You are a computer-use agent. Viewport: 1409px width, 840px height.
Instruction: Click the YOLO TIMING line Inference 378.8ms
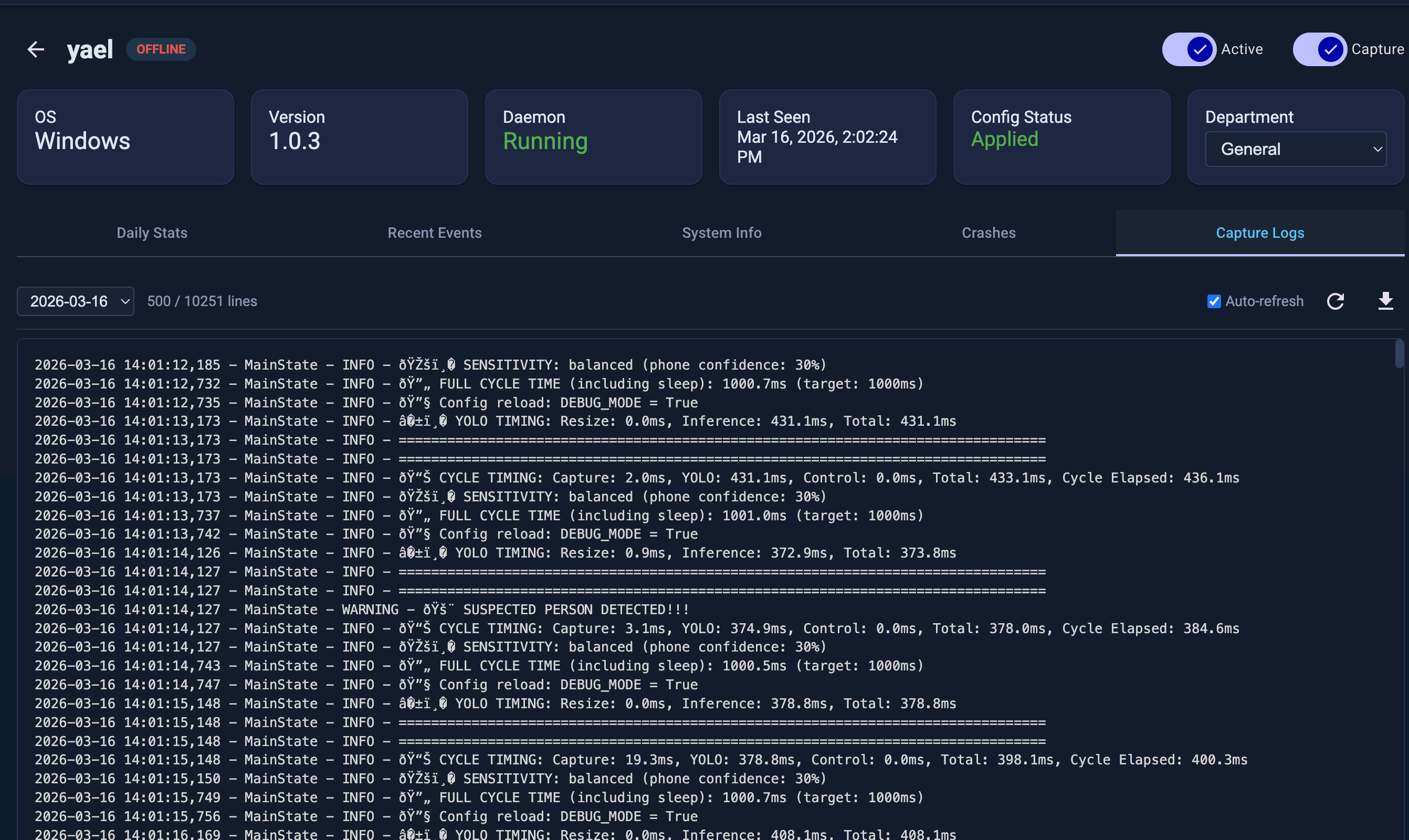click(495, 703)
